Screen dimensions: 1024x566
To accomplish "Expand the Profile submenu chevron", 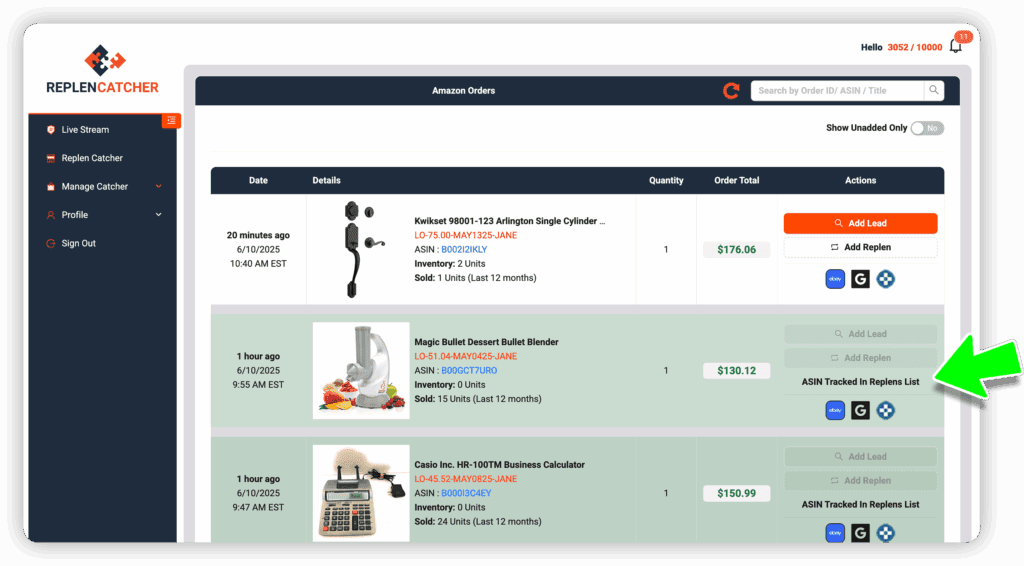I will 159,215.
